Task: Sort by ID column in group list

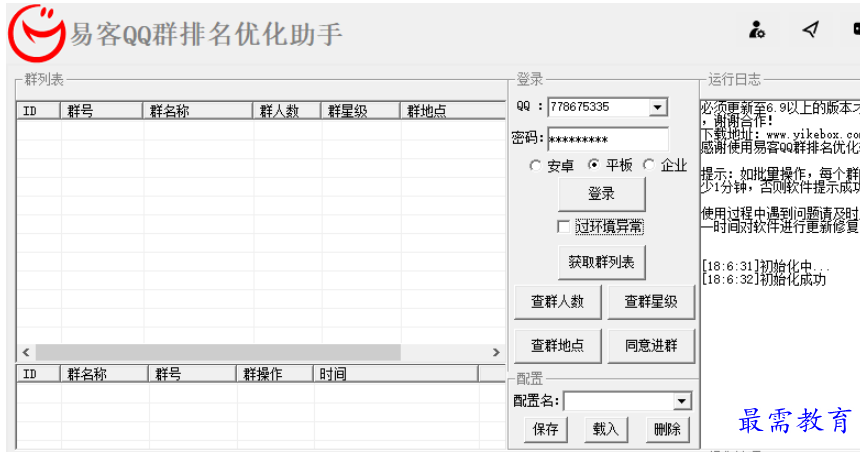Action: coord(38,111)
